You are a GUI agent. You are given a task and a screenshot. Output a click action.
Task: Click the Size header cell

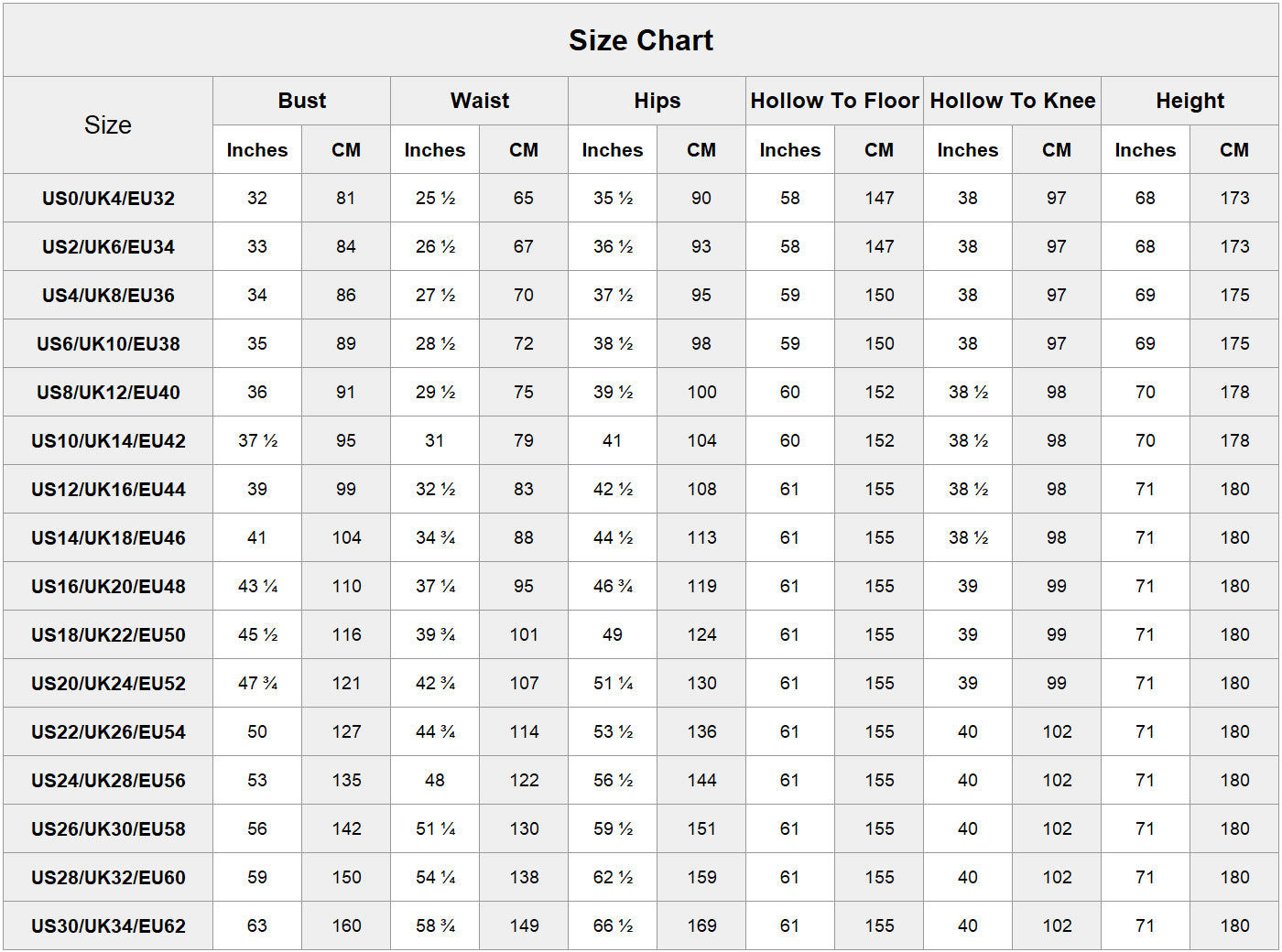click(x=108, y=125)
